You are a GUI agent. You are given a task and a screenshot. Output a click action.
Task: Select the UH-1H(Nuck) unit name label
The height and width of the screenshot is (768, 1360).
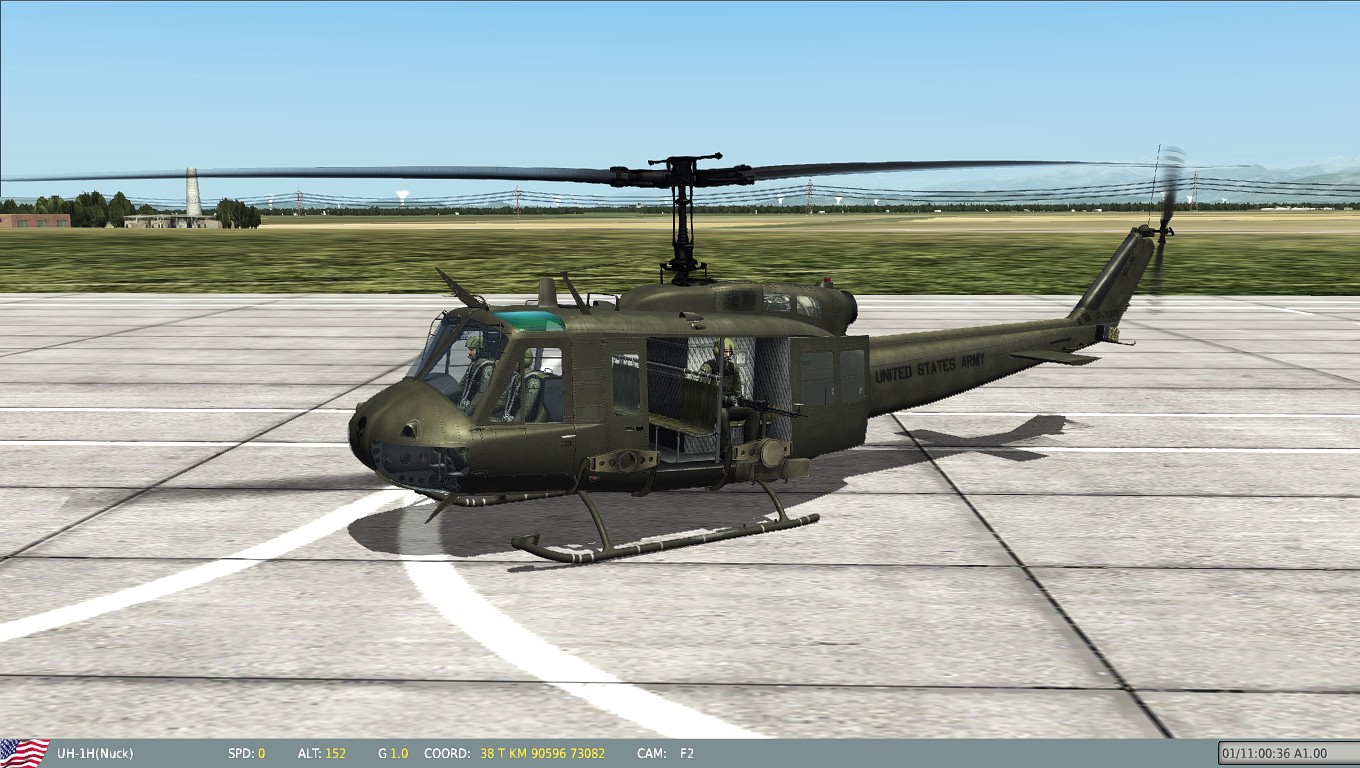(x=95, y=753)
